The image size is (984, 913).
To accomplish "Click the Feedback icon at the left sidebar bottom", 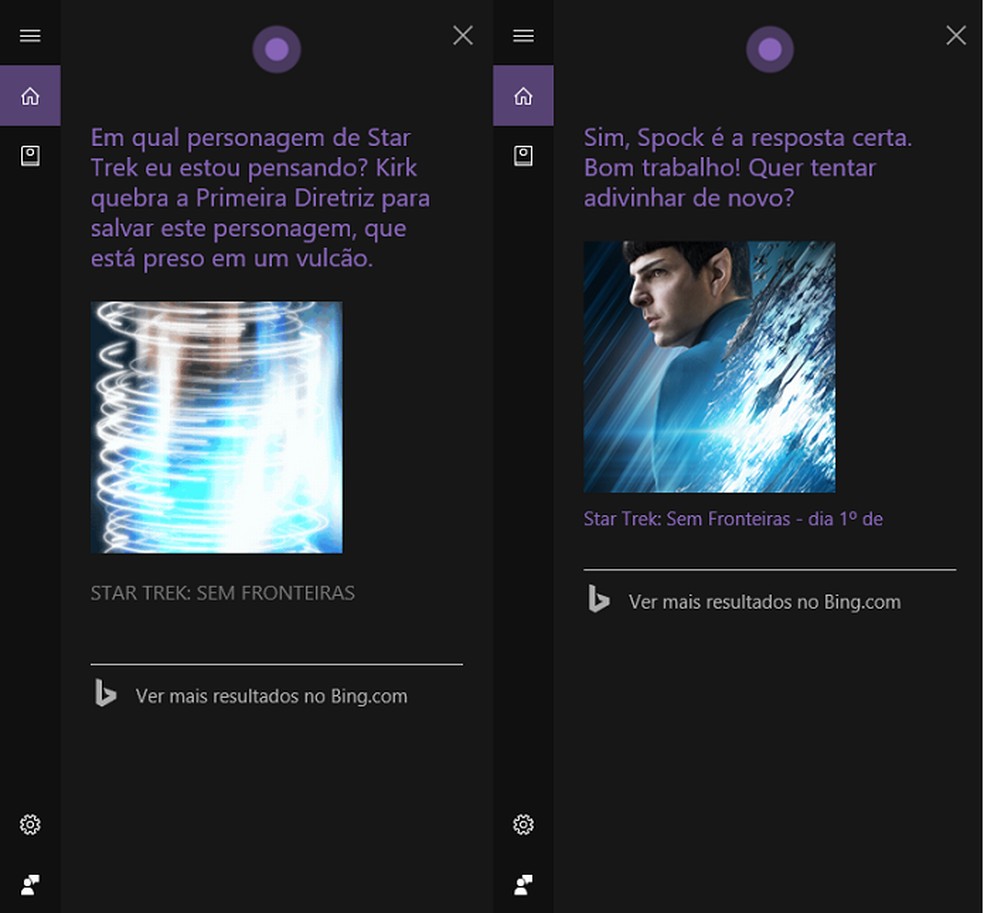I will (30, 884).
